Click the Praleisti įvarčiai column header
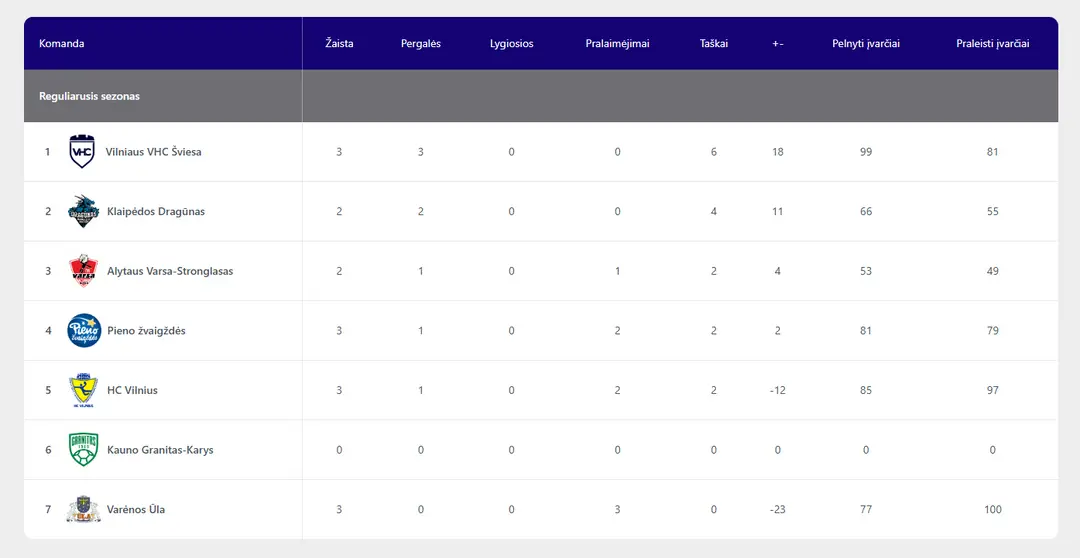The height and width of the screenshot is (558, 1080). [993, 43]
